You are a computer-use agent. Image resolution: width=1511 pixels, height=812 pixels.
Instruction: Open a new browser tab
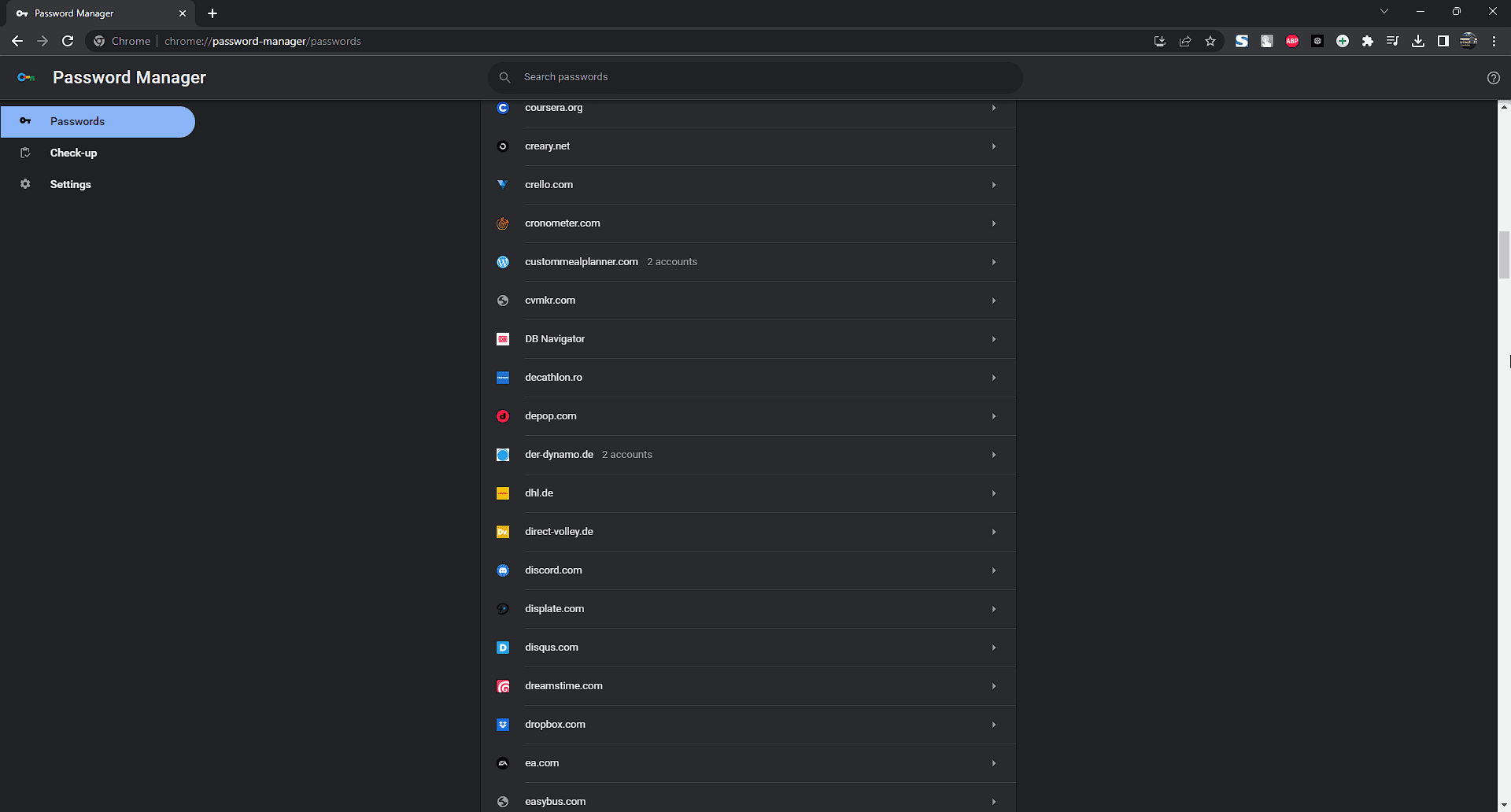click(x=212, y=13)
